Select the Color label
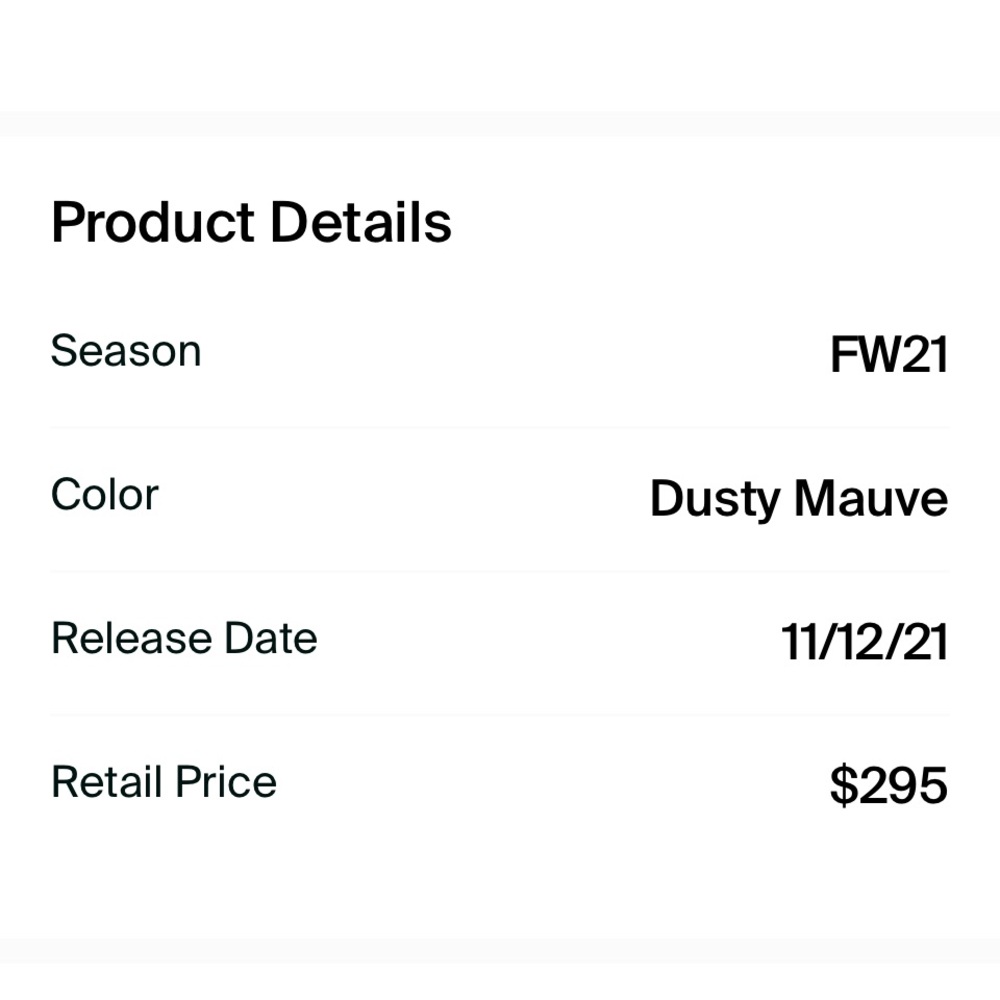The height and width of the screenshot is (1000, 1000). (x=105, y=495)
